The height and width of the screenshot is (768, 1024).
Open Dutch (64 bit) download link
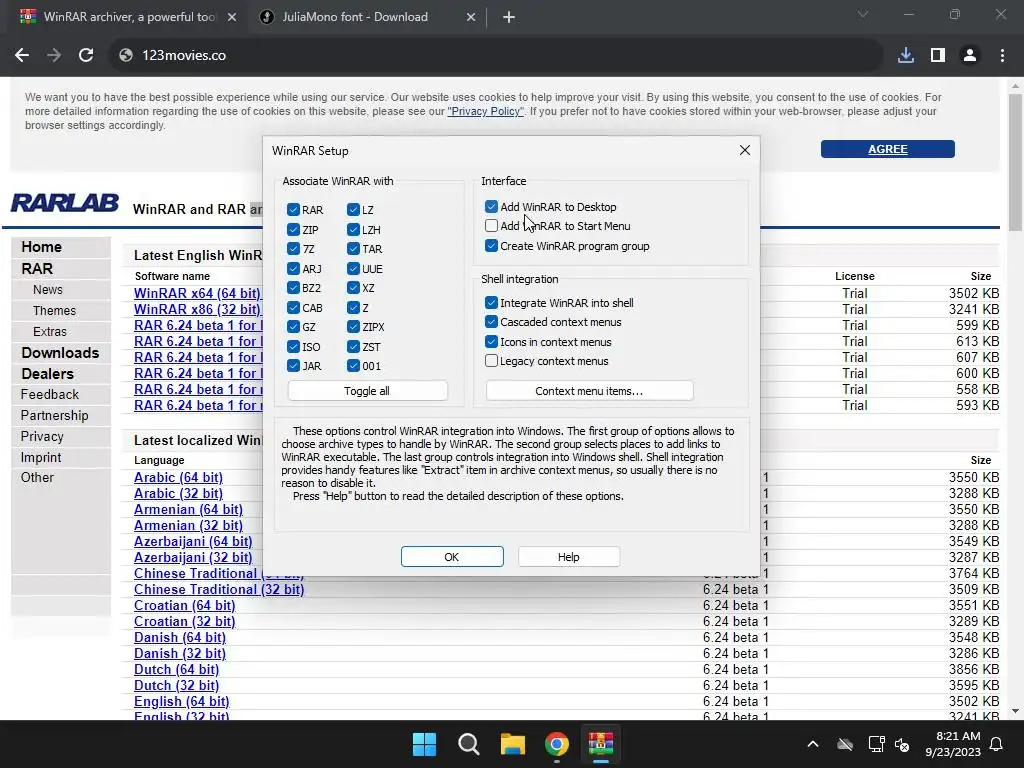176,670
